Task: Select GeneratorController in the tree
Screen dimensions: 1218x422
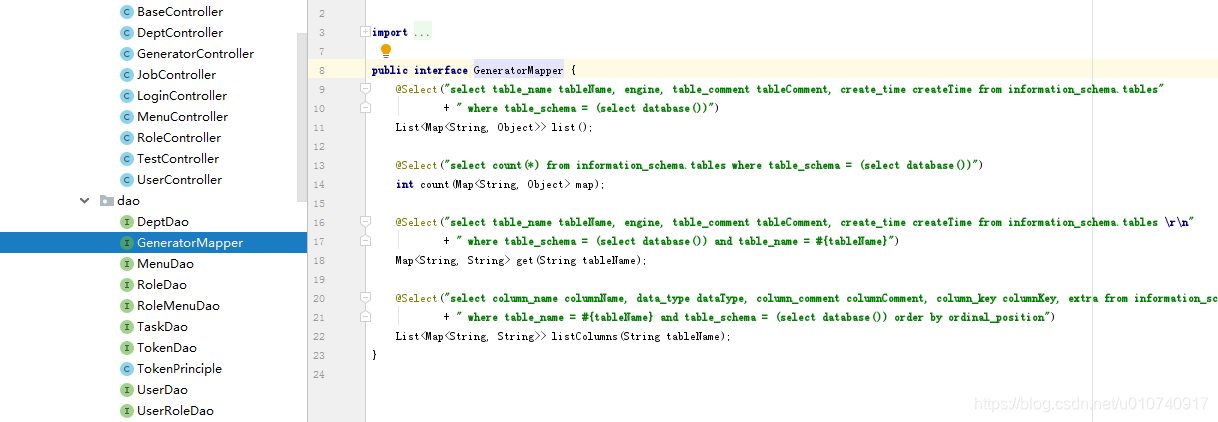Action: click(195, 54)
